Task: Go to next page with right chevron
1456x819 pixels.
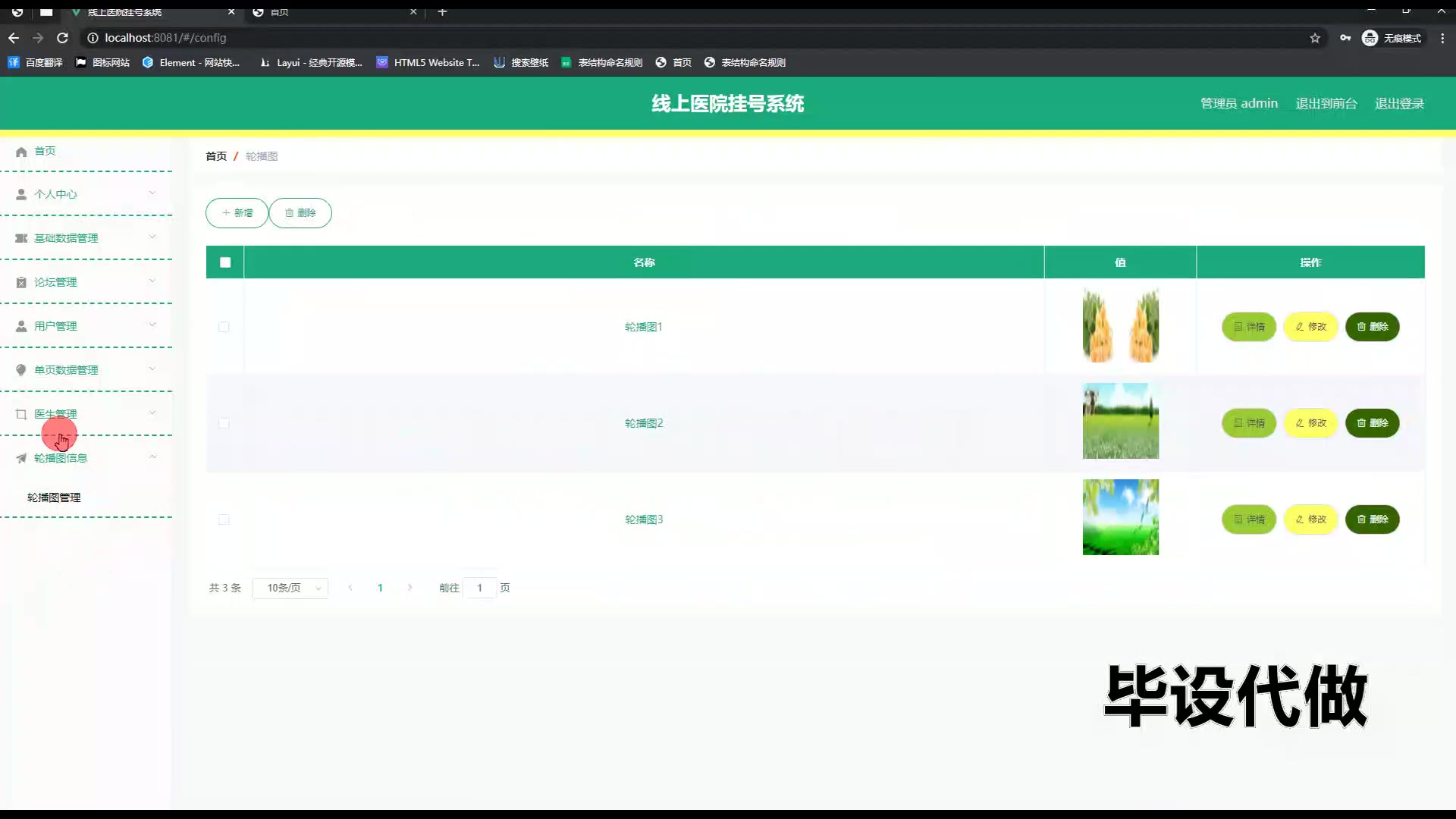Action: [410, 588]
